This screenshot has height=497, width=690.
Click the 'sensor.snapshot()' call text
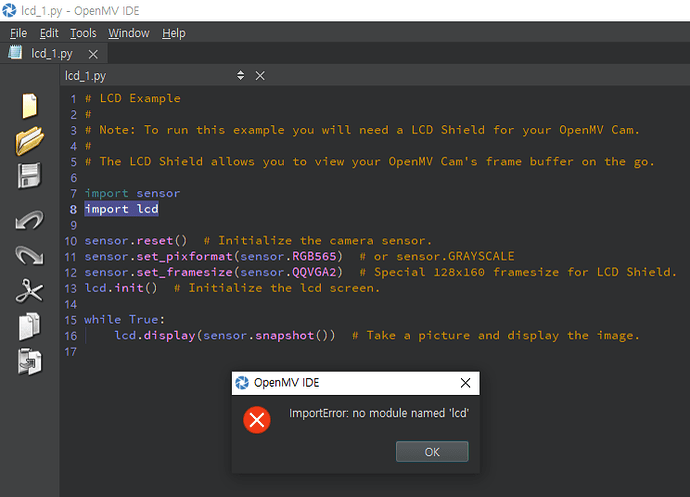coord(268,335)
